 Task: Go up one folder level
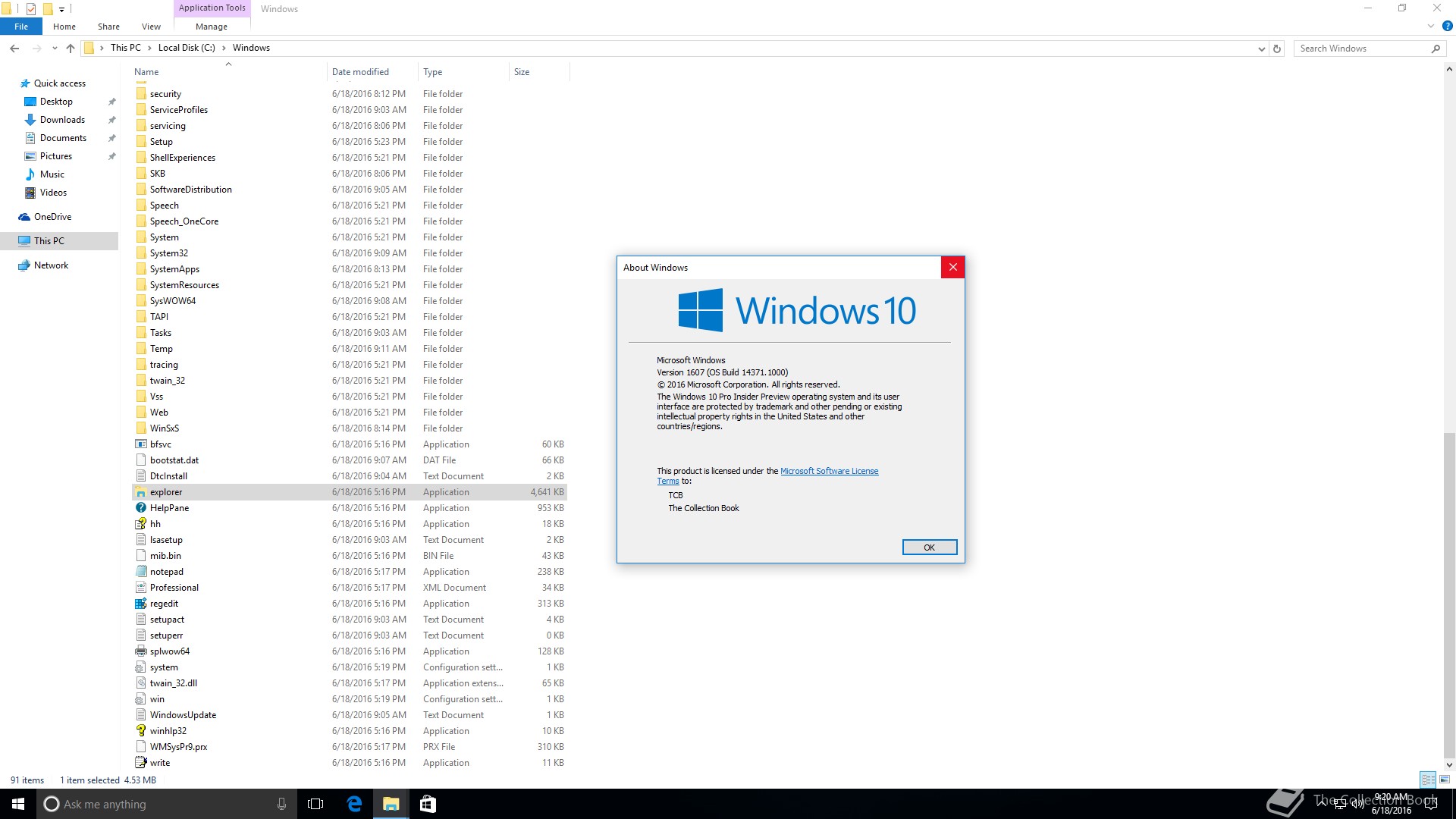71,48
